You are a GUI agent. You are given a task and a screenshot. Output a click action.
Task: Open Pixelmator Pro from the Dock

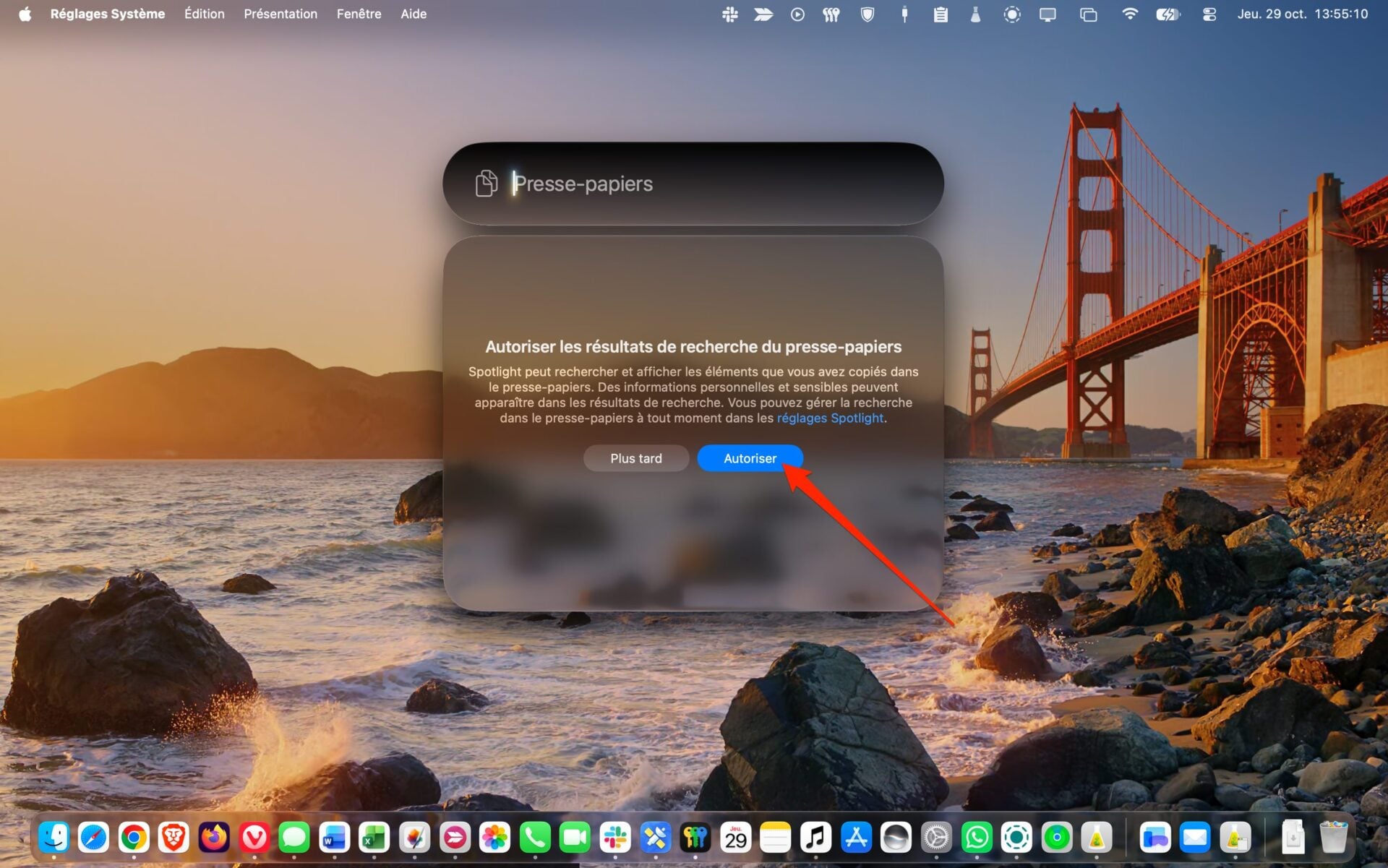tap(414, 838)
